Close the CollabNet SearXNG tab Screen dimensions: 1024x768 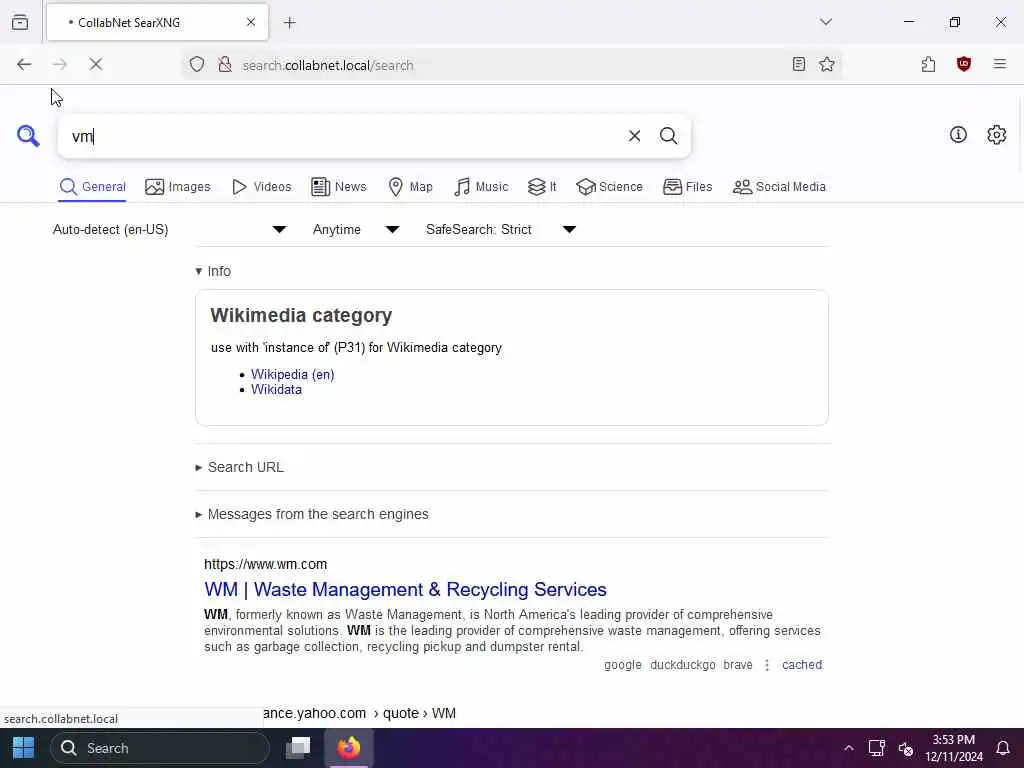251,22
